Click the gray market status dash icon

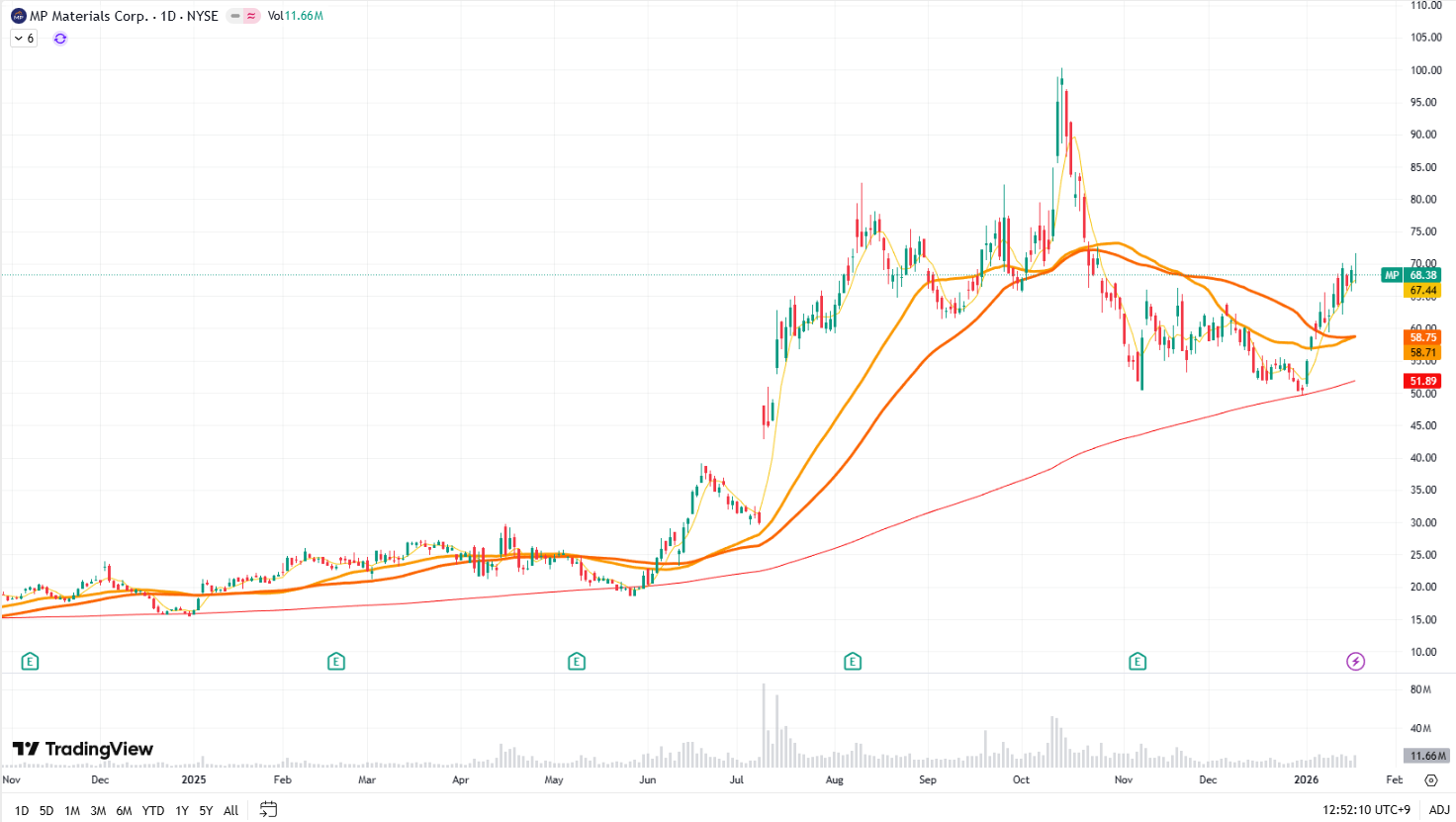235,16
